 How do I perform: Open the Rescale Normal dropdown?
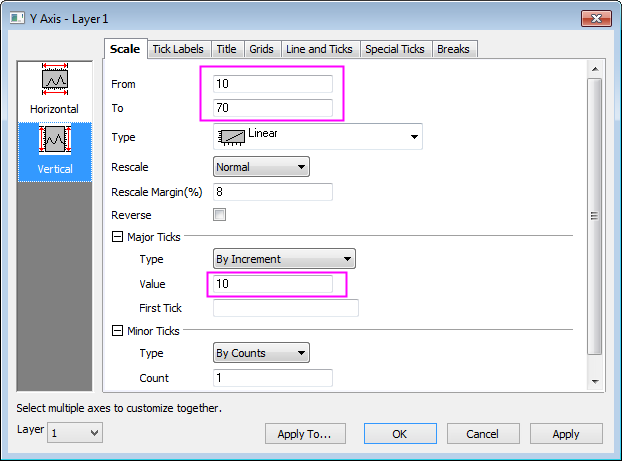[x=262, y=167]
